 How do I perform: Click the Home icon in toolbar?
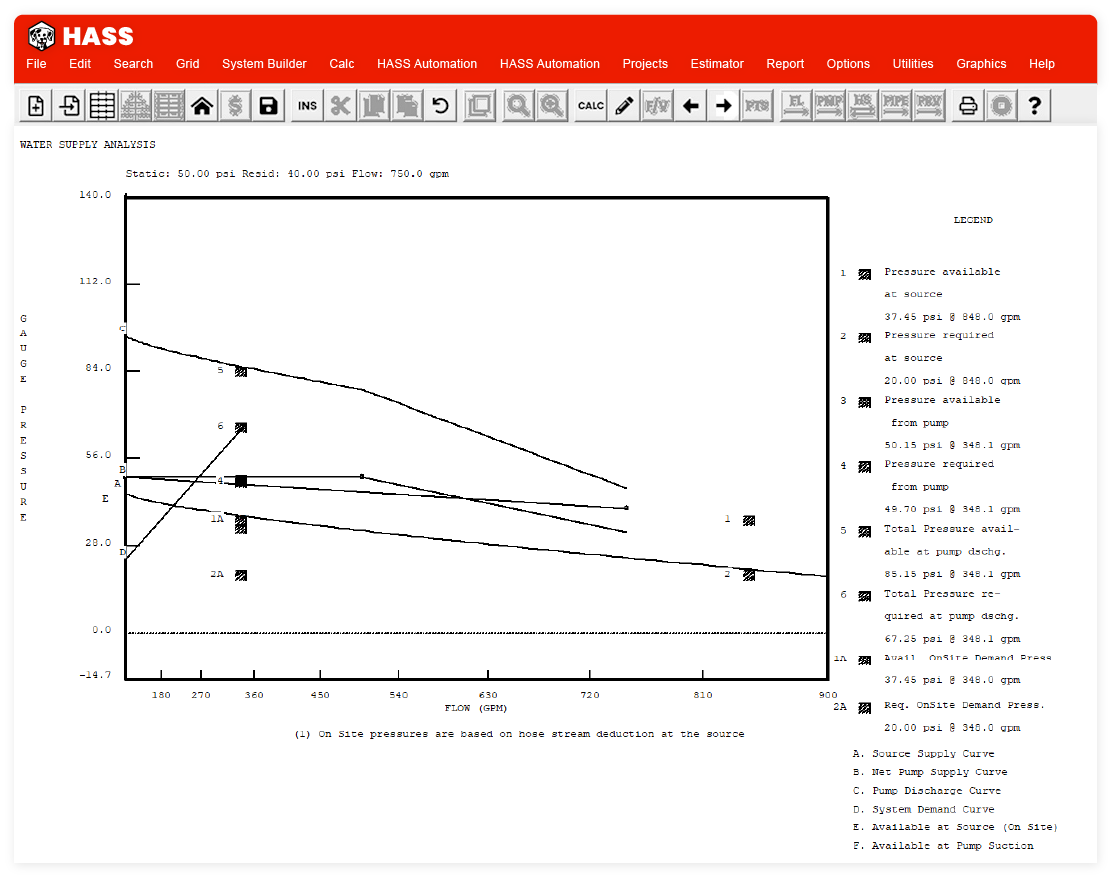(202, 106)
